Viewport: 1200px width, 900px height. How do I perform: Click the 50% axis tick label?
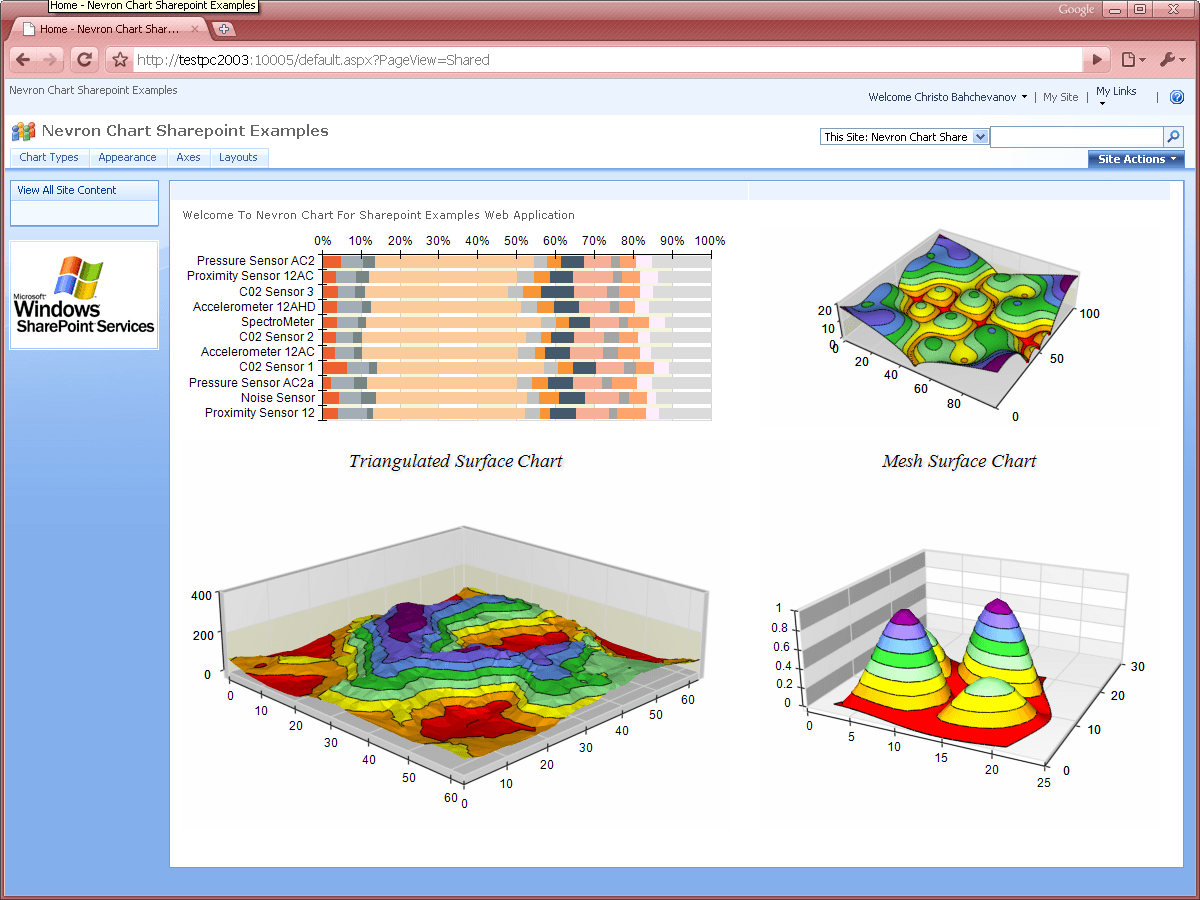[x=516, y=241]
